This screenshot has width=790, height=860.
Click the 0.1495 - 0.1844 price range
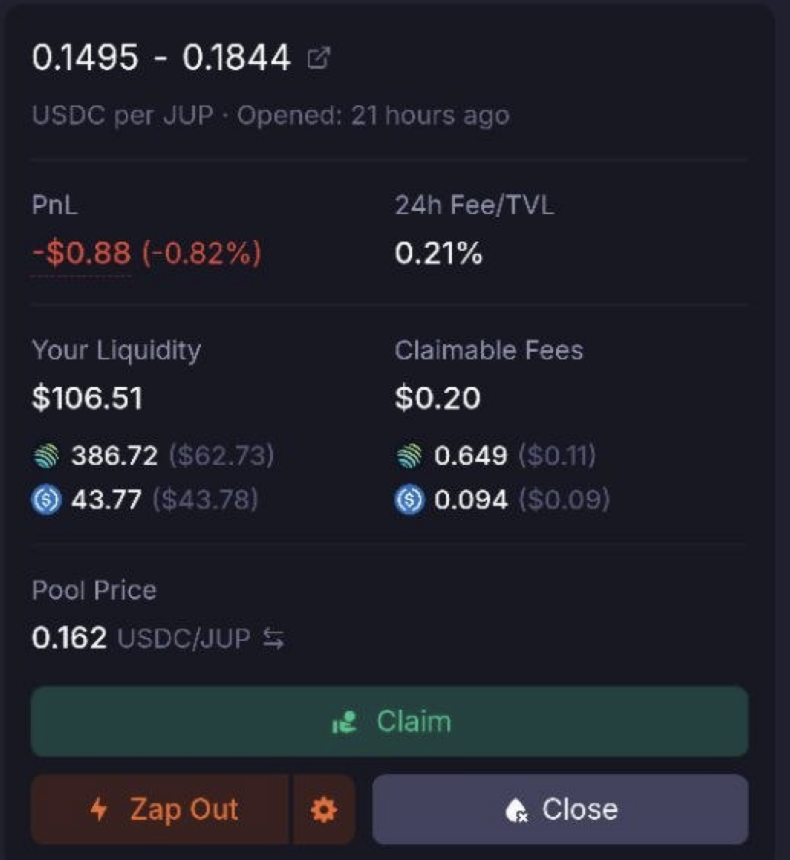point(160,58)
